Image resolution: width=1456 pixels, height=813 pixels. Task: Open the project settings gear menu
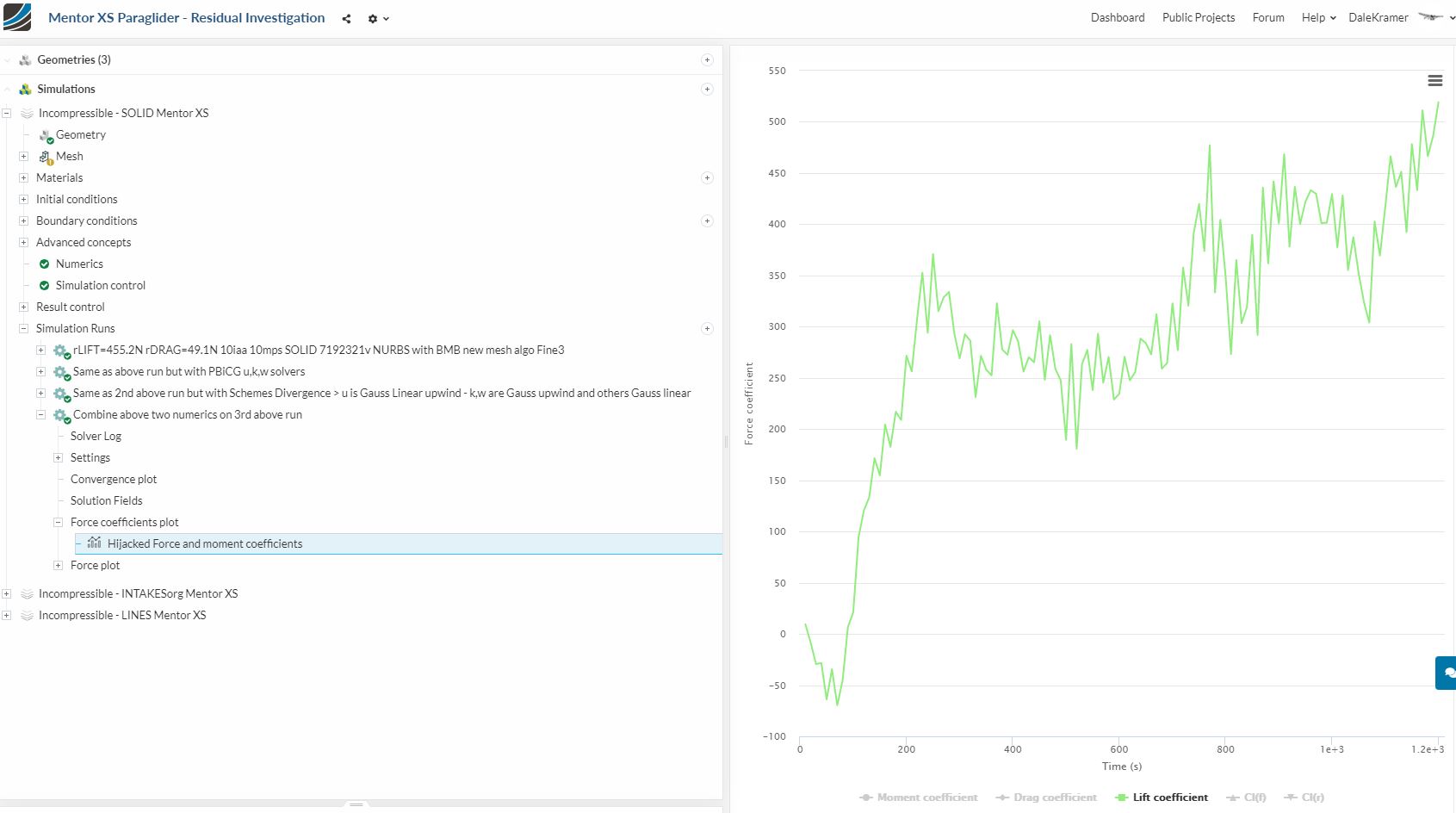pos(377,19)
